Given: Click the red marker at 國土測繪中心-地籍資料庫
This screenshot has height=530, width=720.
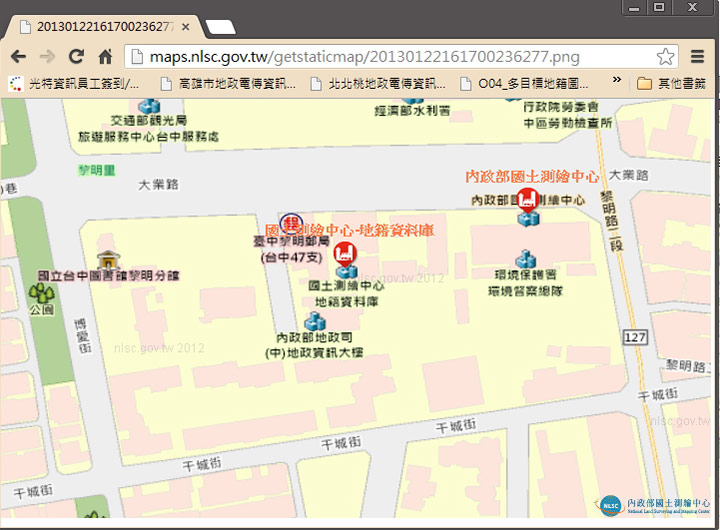Looking at the screenshot, I should click(345, 254).
